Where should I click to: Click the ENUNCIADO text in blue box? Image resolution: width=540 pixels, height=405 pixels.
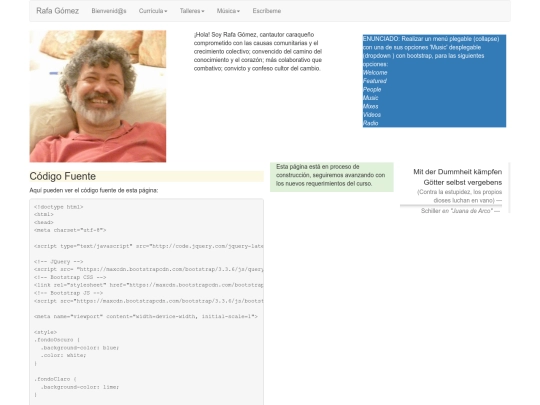pyautogui.click(x=431, y=52)
